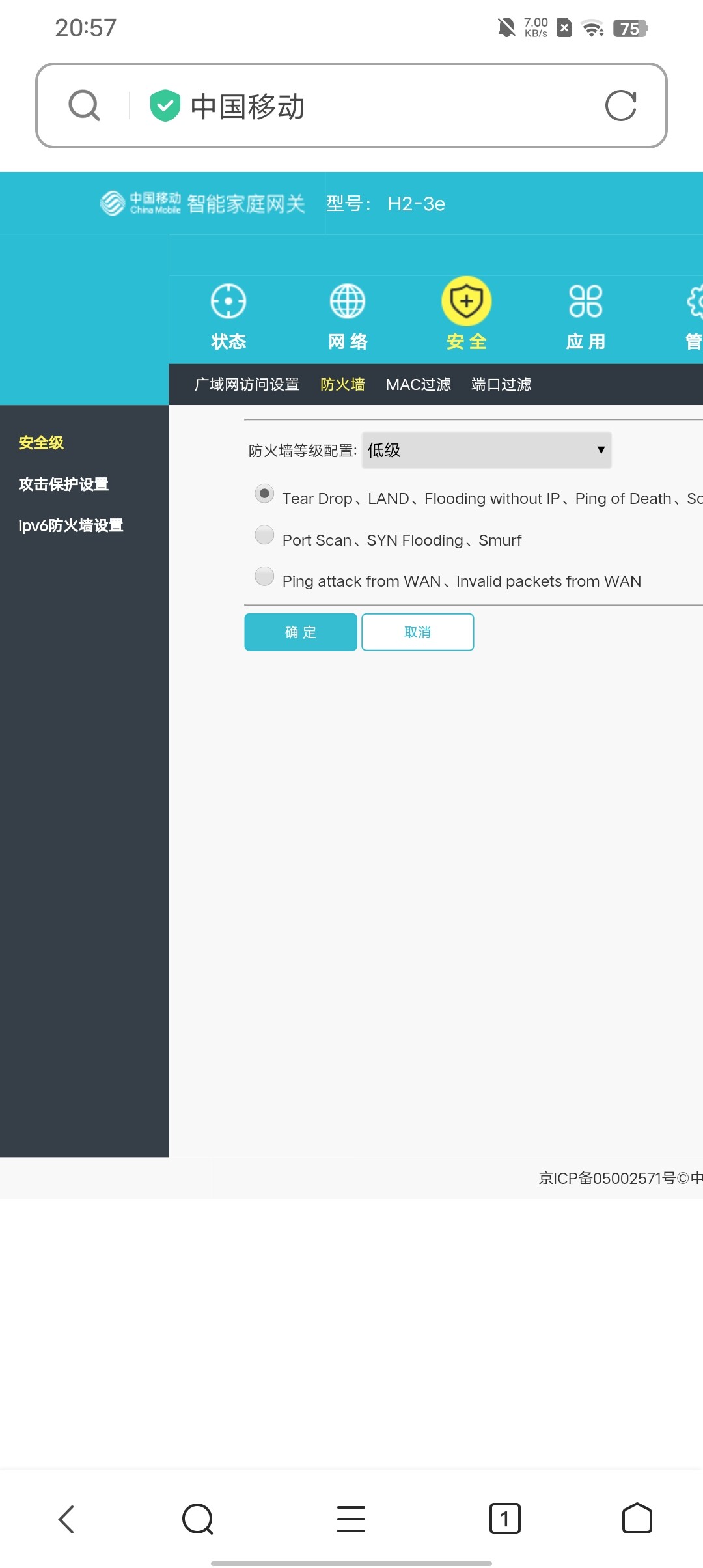
Task: Open browser menu with three lines icon
Action: tap(351, 1519)
